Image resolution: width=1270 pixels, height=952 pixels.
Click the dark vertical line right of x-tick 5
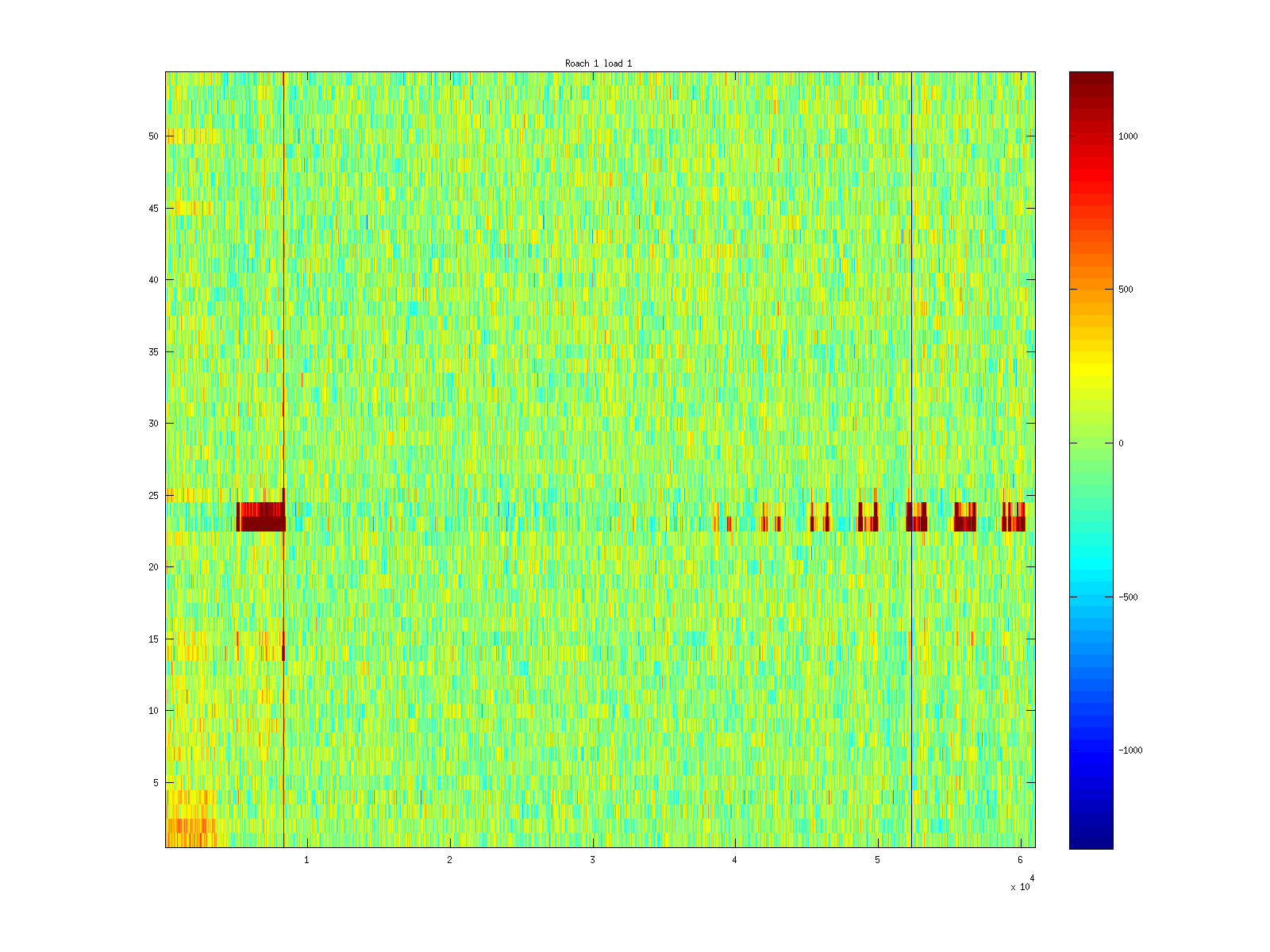point(912,397)
